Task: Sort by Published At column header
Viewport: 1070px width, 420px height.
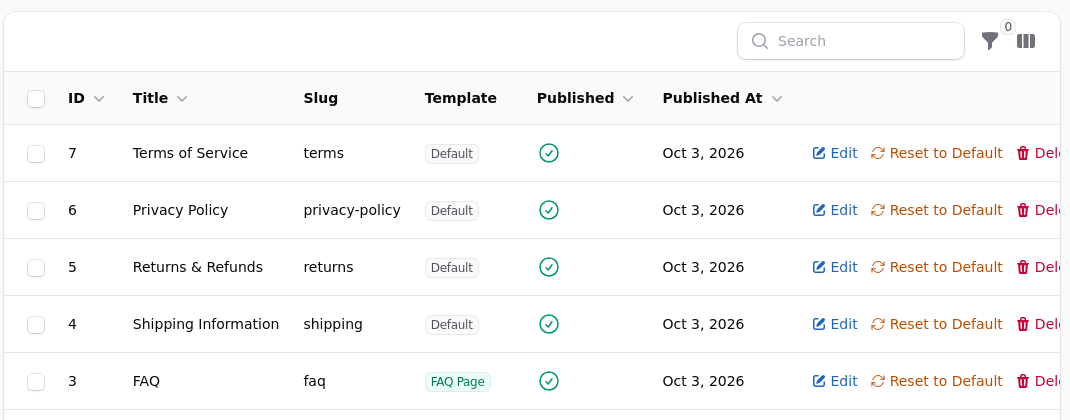Action: pos(722,98)
